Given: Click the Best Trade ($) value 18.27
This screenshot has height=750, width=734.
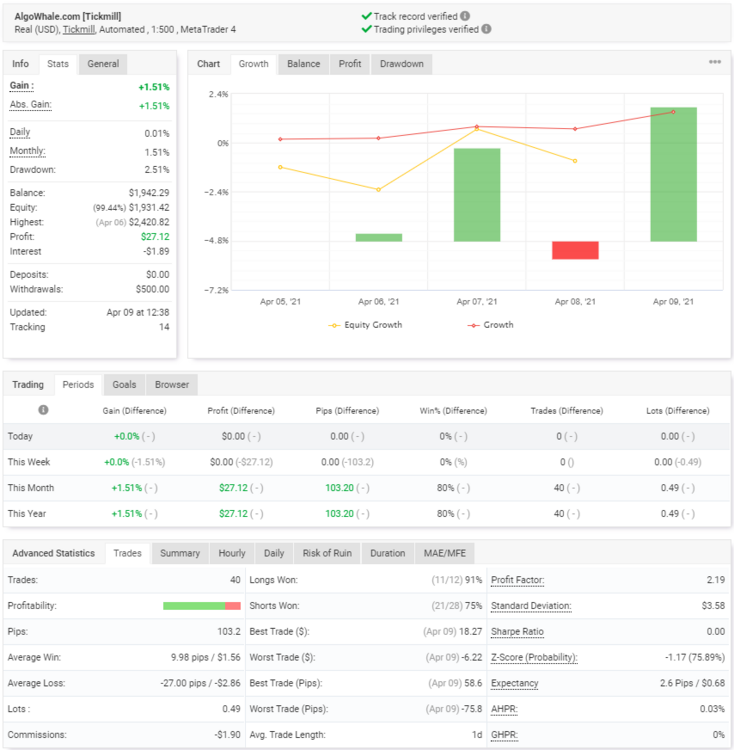Looking at the screenshot, I should (x=470, y=632).
